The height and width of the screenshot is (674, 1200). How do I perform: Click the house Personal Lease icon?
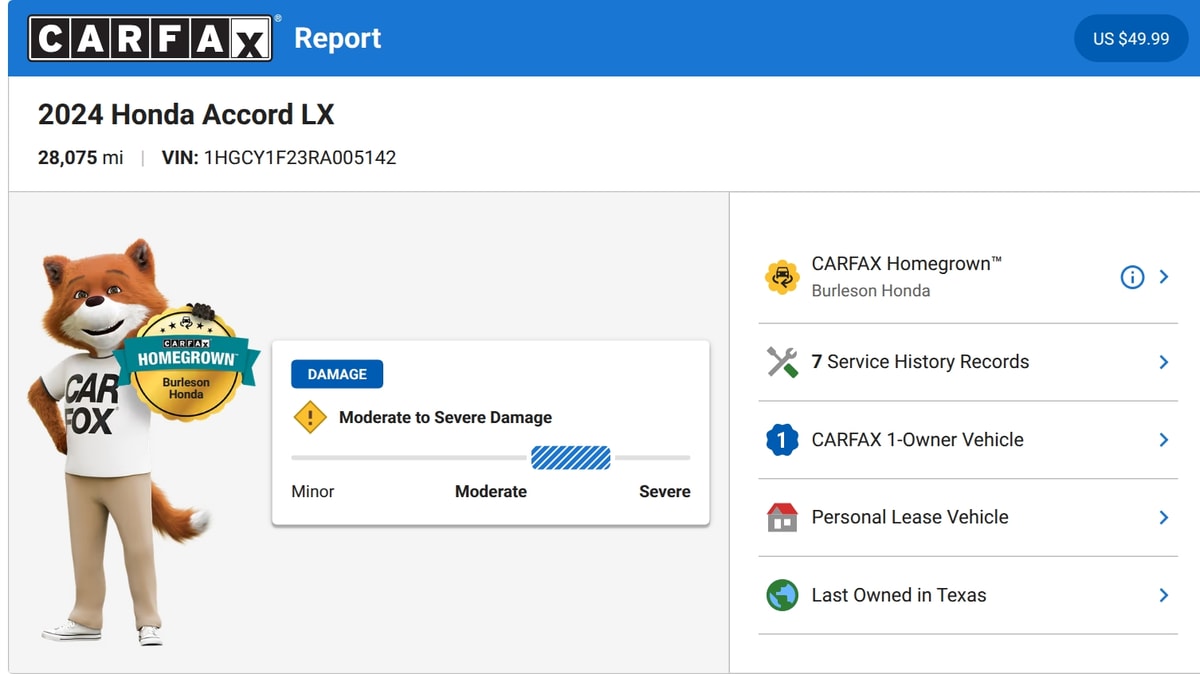tap(782, 517)
